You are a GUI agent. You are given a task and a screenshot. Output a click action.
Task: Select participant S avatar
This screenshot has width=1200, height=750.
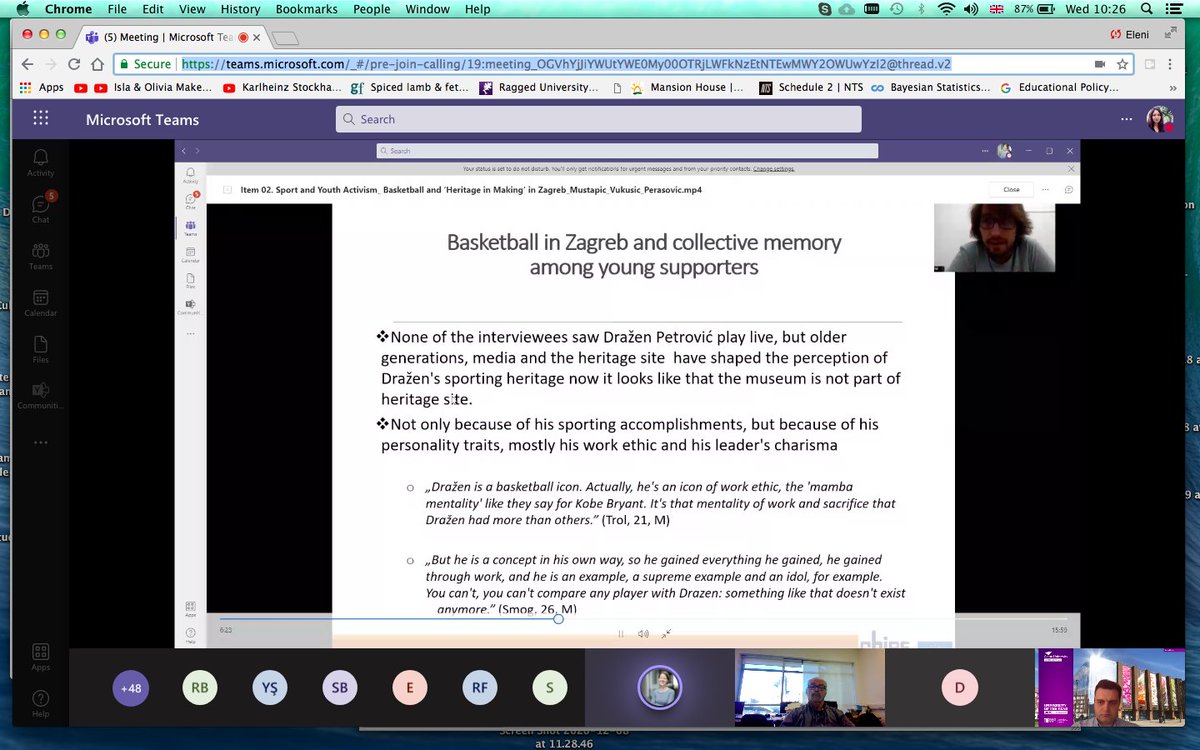tap(549, 688)
